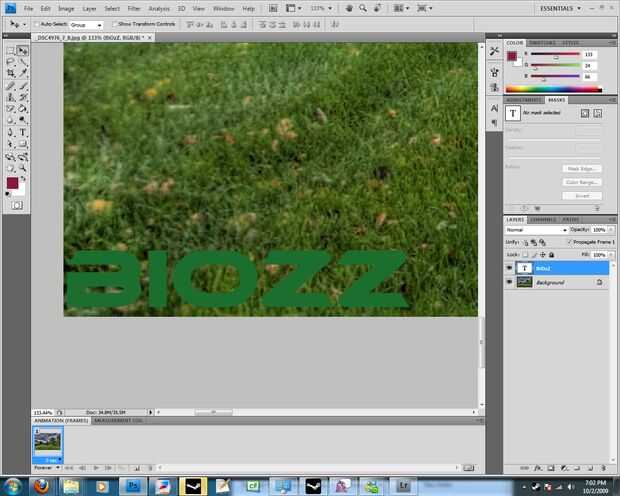Select the Path Selection tool
This screenshot has height=496, width=620.
pyautogui.click(x=11, y=144)
